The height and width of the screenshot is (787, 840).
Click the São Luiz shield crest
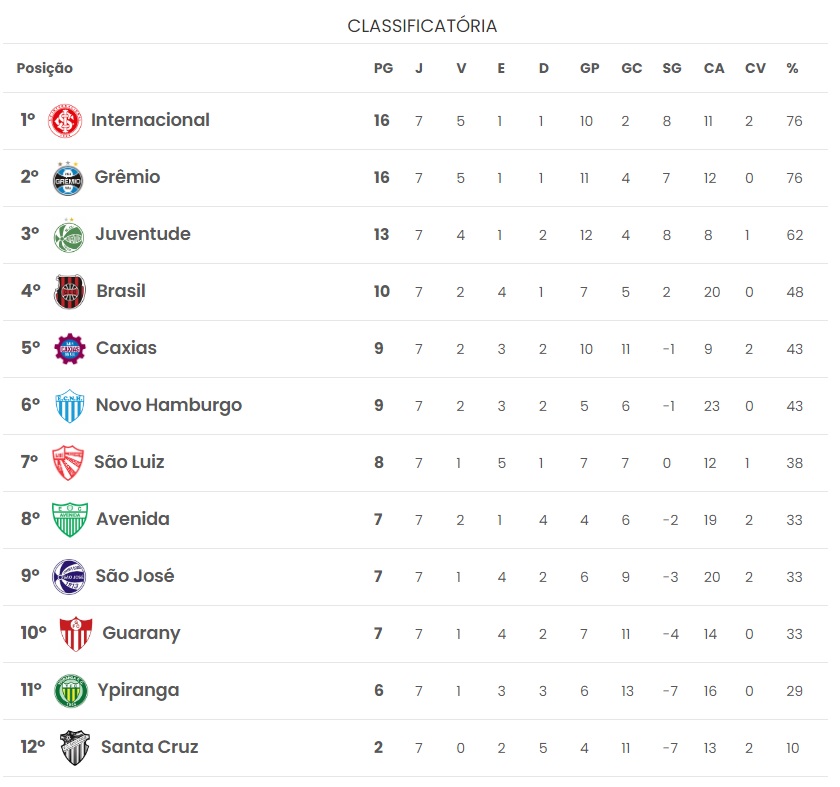pyautogui.click(x=68, y=462)
